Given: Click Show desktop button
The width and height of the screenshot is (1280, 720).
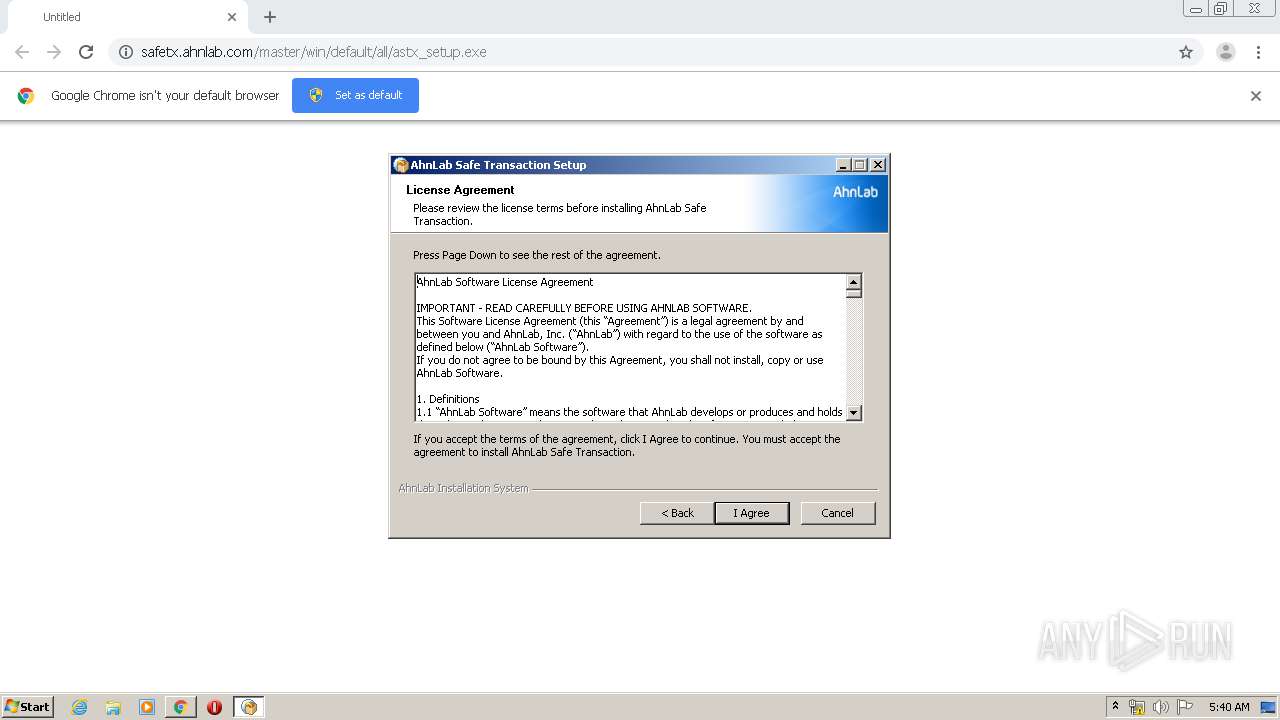Looking at the screenshot, I should point(1268,707).
